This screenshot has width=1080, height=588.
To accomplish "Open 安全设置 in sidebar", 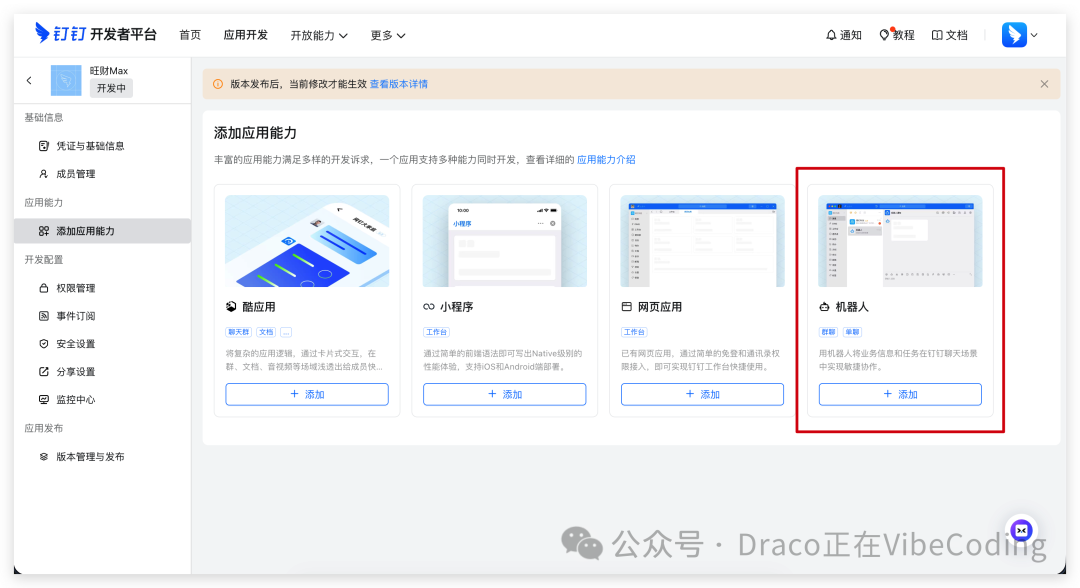I will (102, 344).
